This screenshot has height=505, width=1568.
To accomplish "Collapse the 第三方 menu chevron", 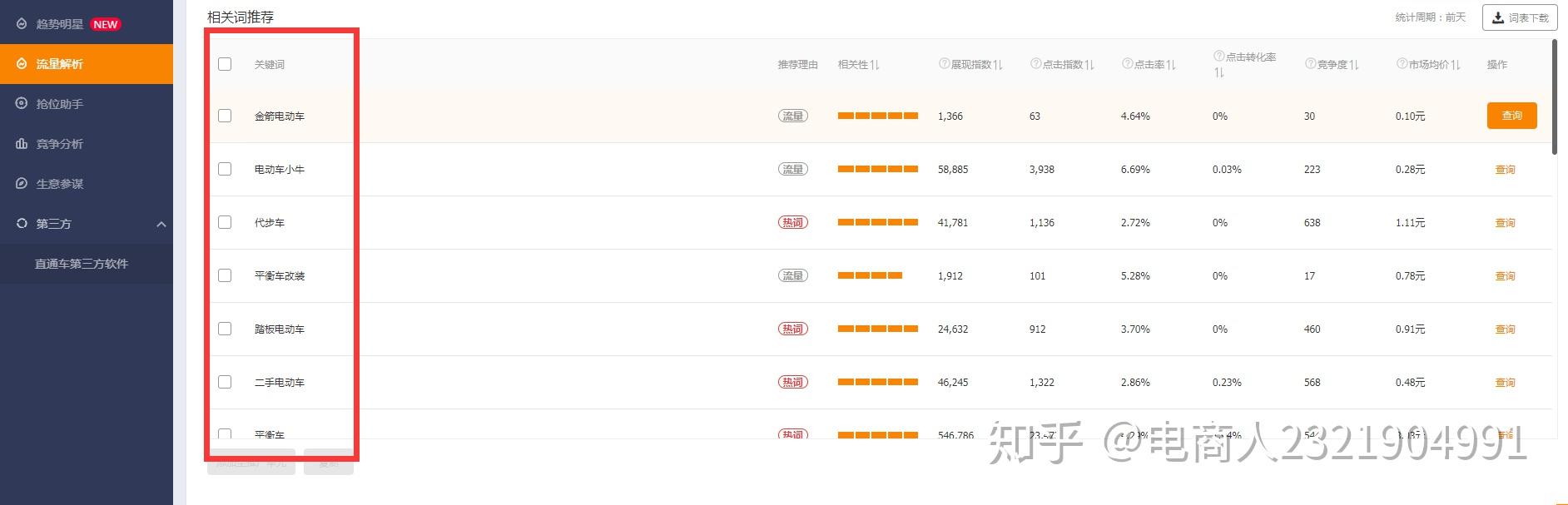I will click(x=161, y=224).
